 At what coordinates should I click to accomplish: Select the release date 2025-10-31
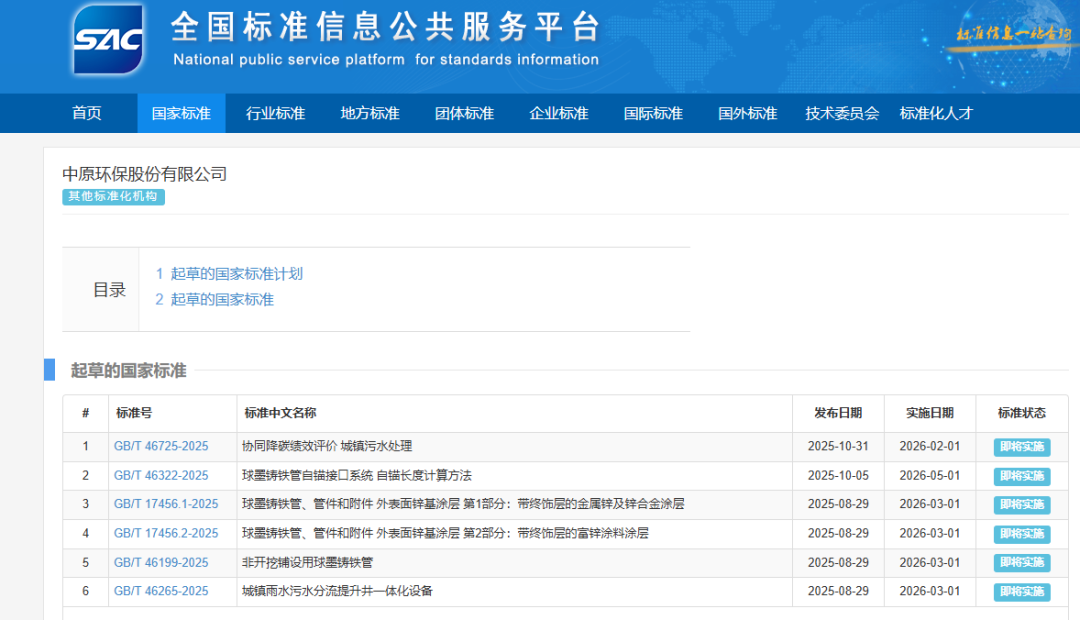coord(838,446)
